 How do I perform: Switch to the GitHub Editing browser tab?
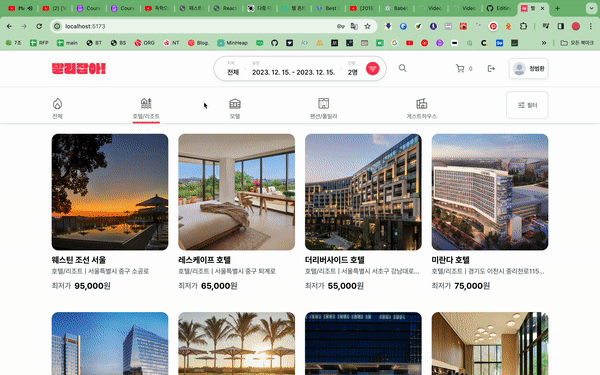(499, 8)
